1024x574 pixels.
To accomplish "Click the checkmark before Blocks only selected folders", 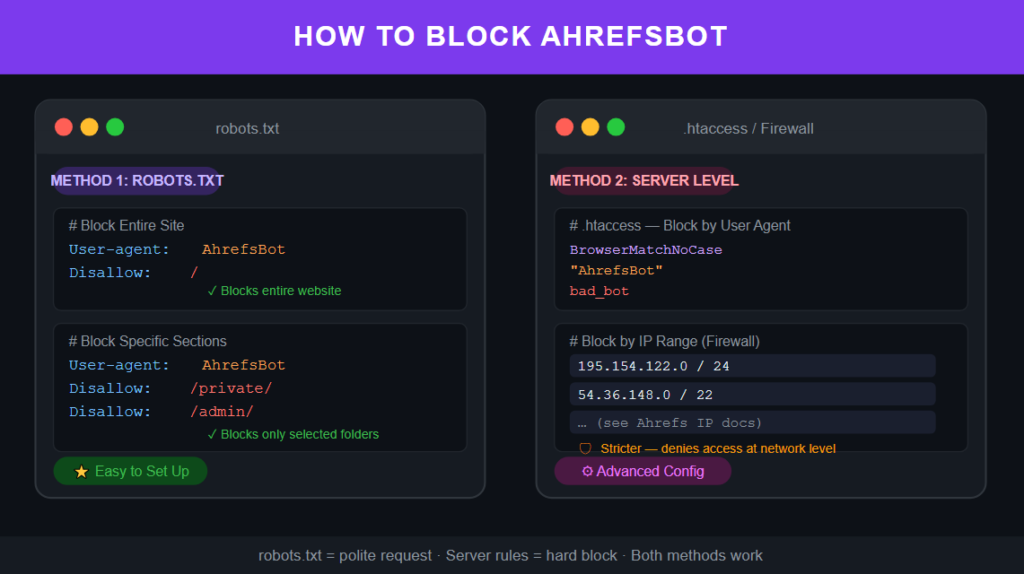I will 212,434.
